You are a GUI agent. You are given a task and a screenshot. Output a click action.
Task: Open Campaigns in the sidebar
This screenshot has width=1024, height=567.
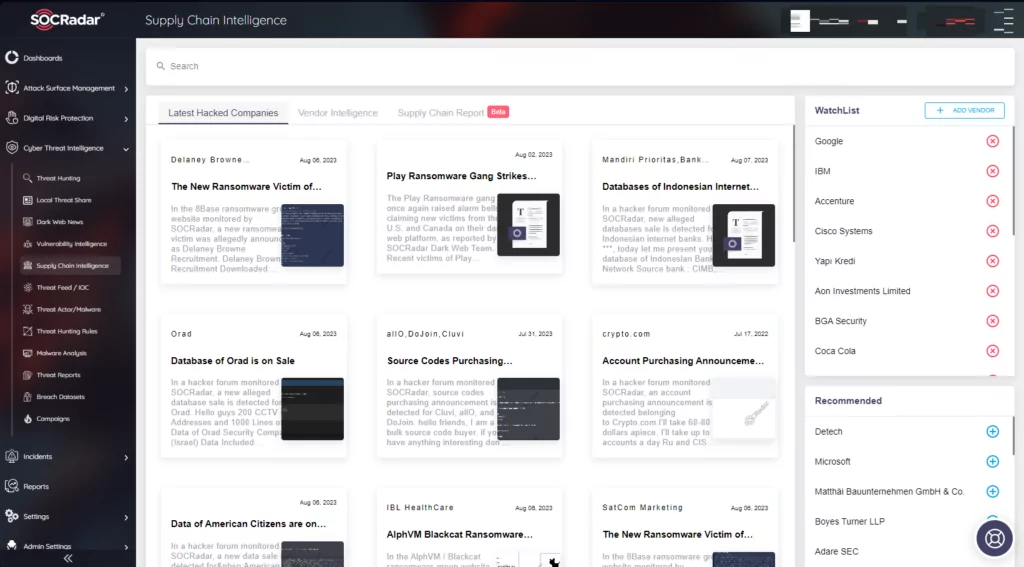pyautogui.click(x=52, y=419)
